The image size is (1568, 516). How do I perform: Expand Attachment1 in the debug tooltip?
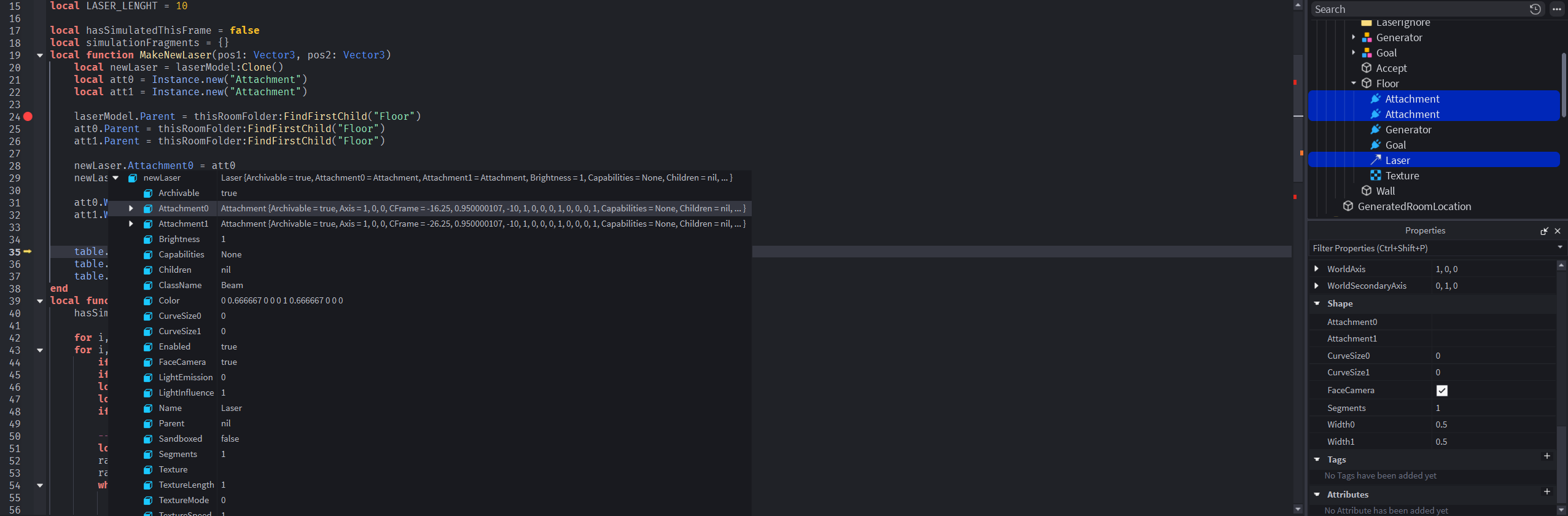click(x=131, y=224)
